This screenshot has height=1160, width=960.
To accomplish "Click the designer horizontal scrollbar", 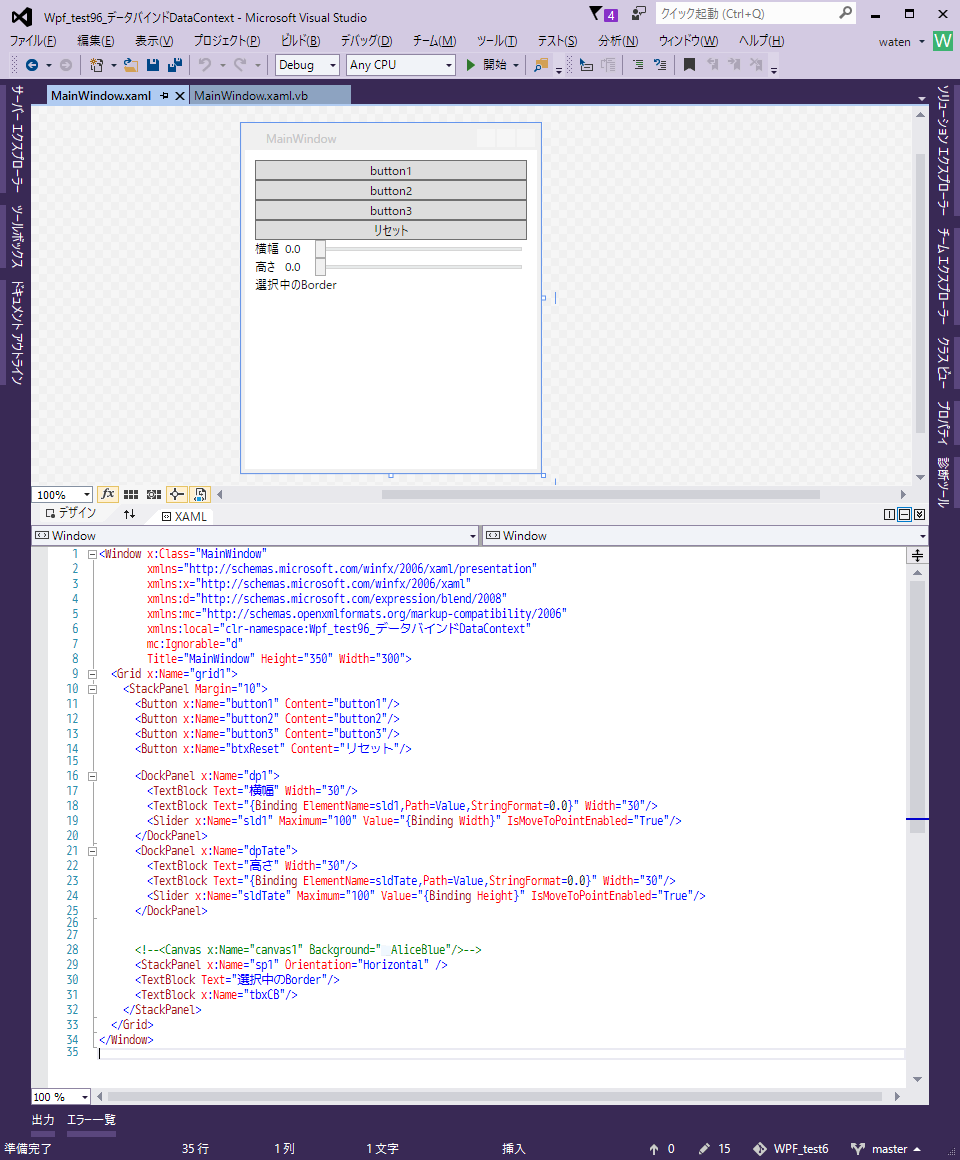I will click(x=601, y=494).
